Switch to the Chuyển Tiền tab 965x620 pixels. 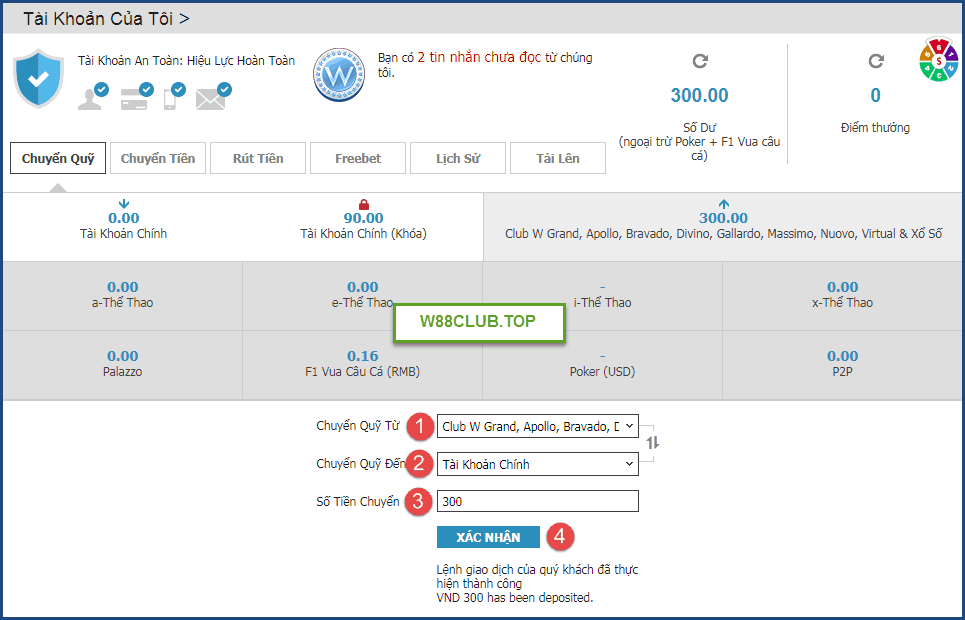pos(158,158)
